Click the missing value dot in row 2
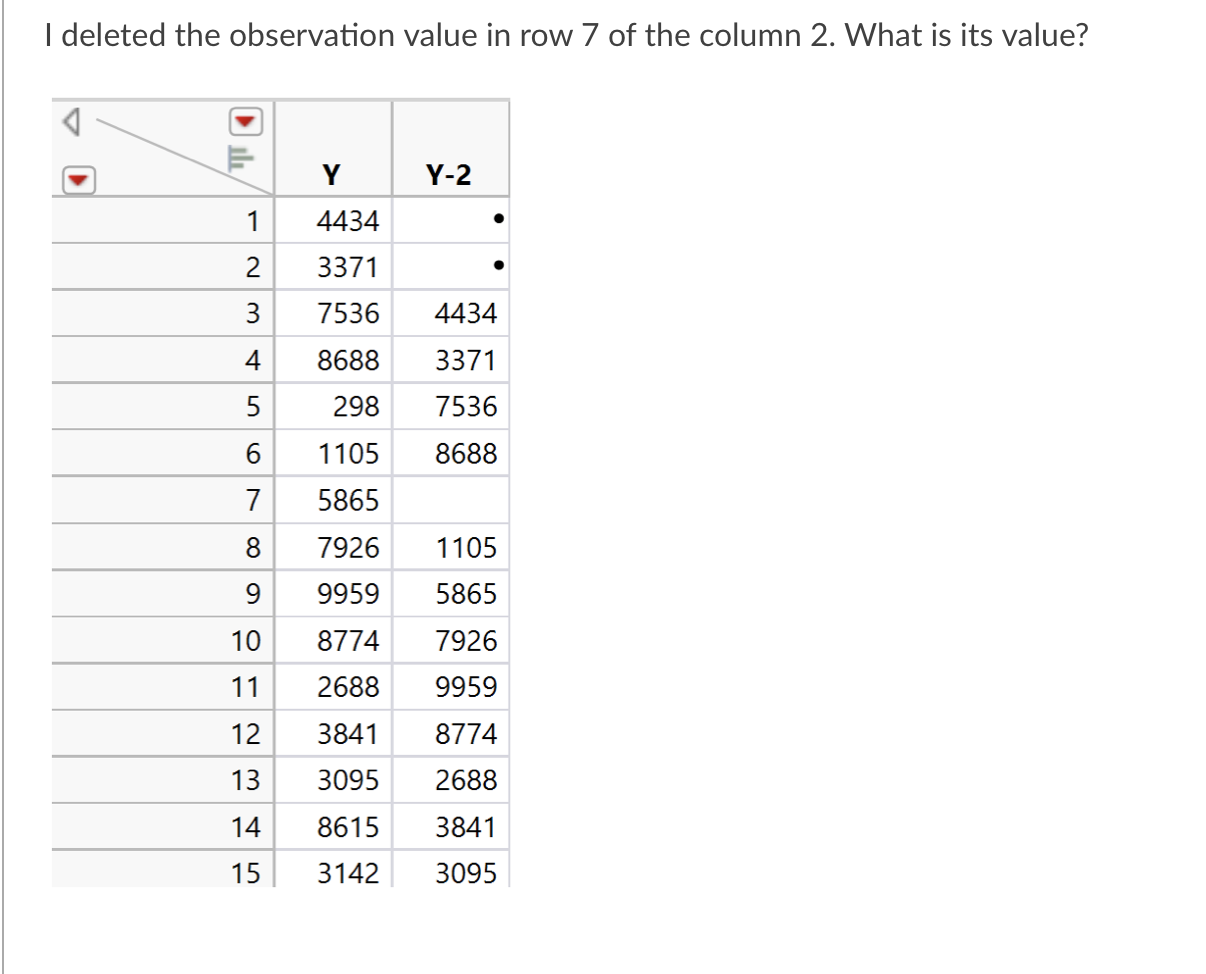The image size is (1206, 974). click(500, 267)
